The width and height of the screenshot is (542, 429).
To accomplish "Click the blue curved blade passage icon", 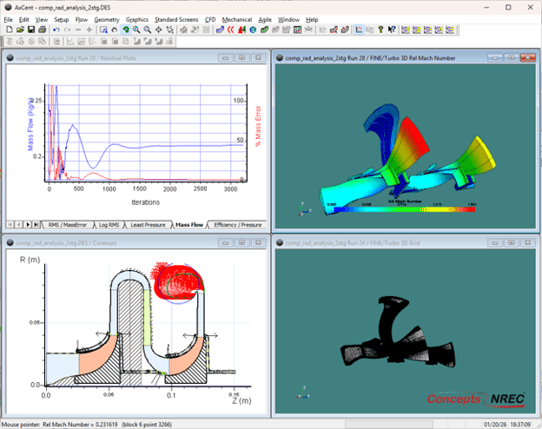I will tap(220, 30).
